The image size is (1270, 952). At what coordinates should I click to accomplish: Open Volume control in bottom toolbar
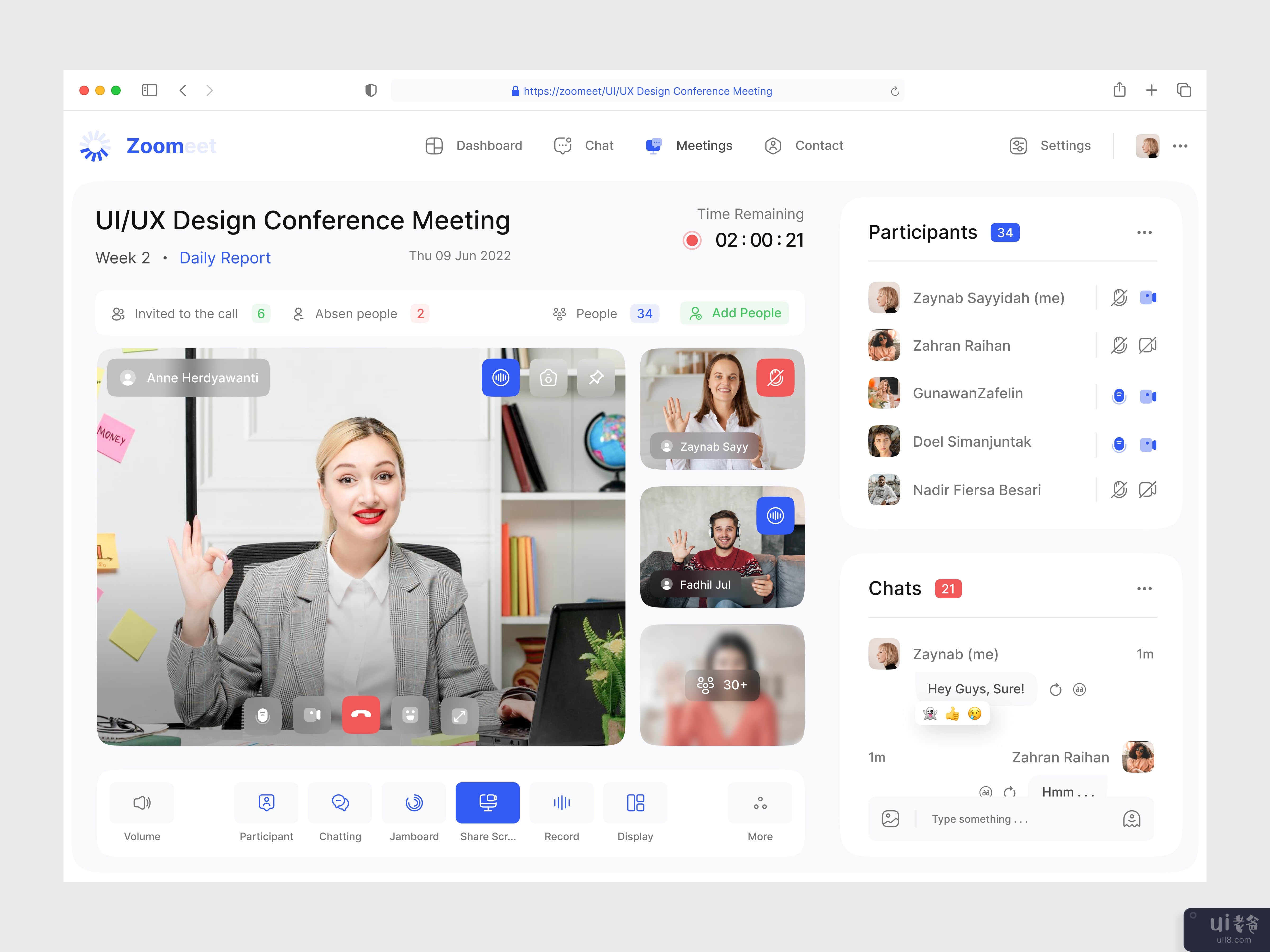(142, 802)
